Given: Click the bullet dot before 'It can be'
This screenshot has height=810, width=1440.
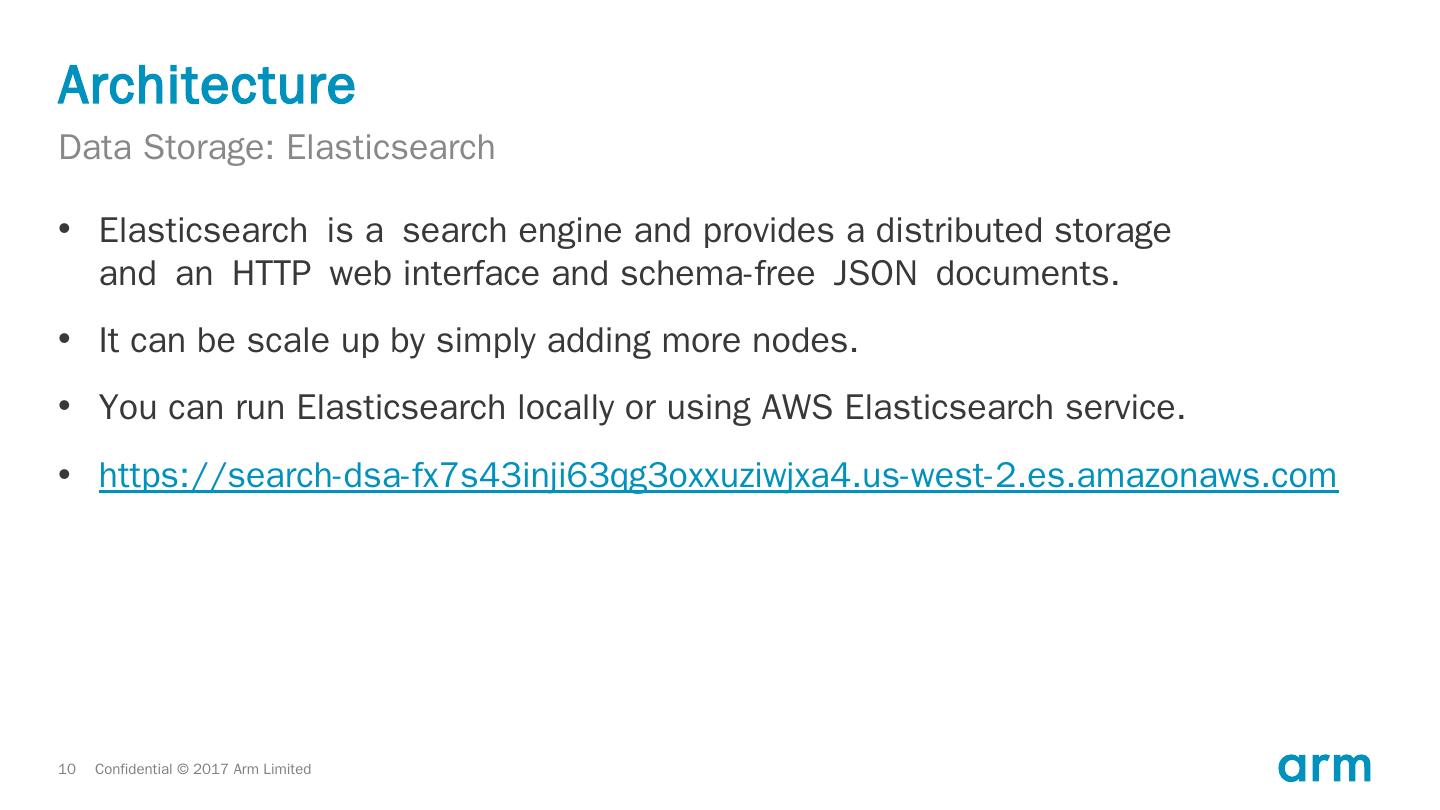Looking at the screenshot, I should [65, 341].
